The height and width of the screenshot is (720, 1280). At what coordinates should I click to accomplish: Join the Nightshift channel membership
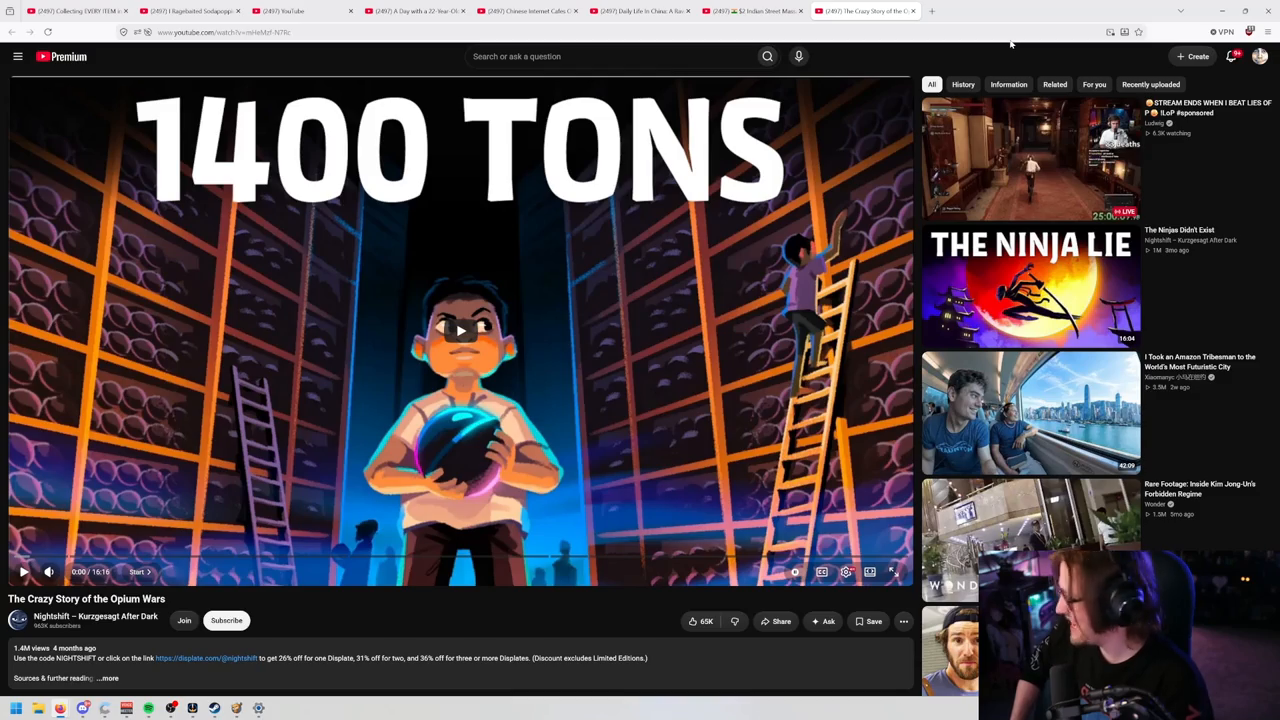[x=184, y=621]
